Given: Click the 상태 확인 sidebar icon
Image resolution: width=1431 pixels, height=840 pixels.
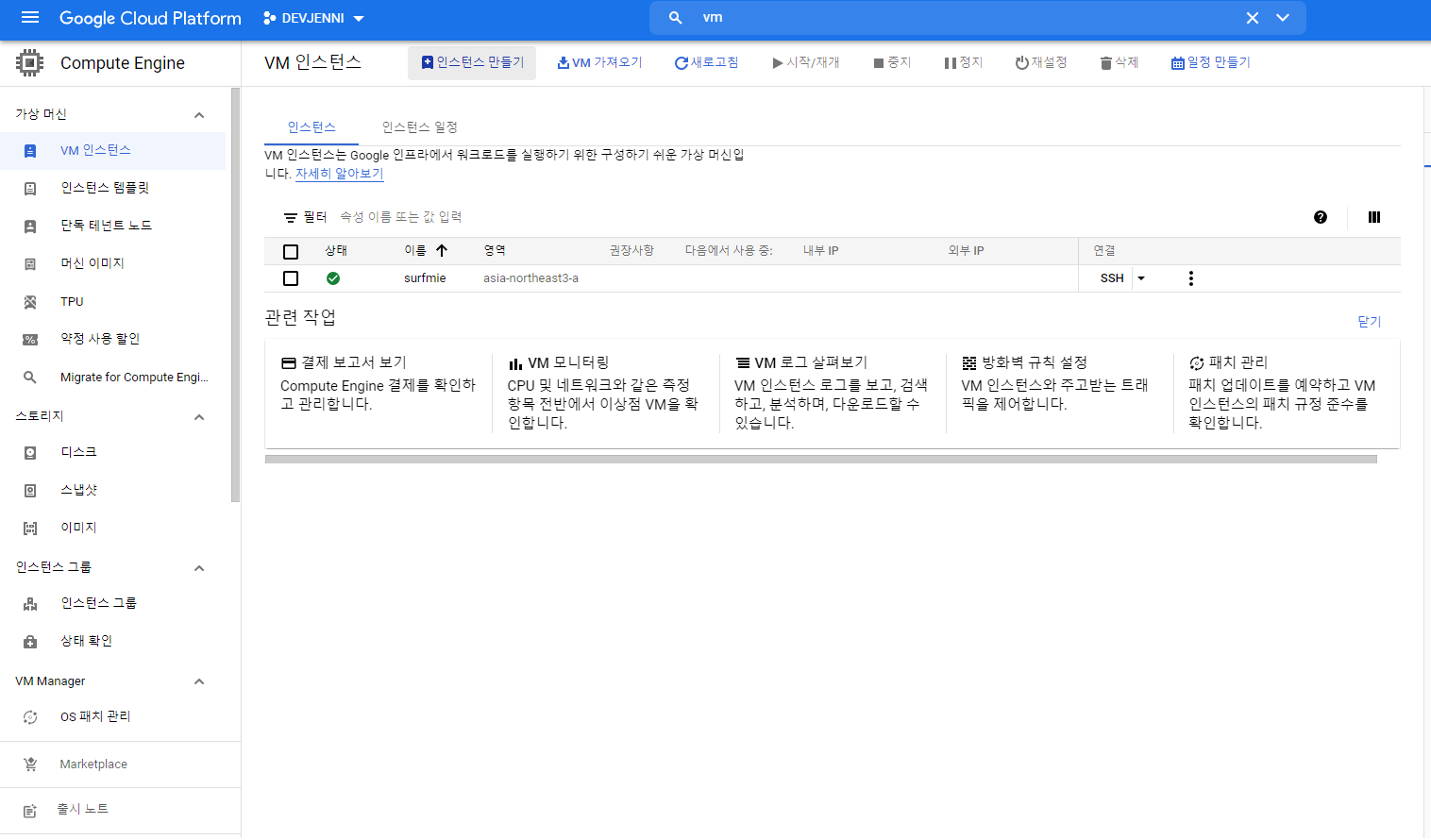Looking at the screenshot, I should [30, 642].
